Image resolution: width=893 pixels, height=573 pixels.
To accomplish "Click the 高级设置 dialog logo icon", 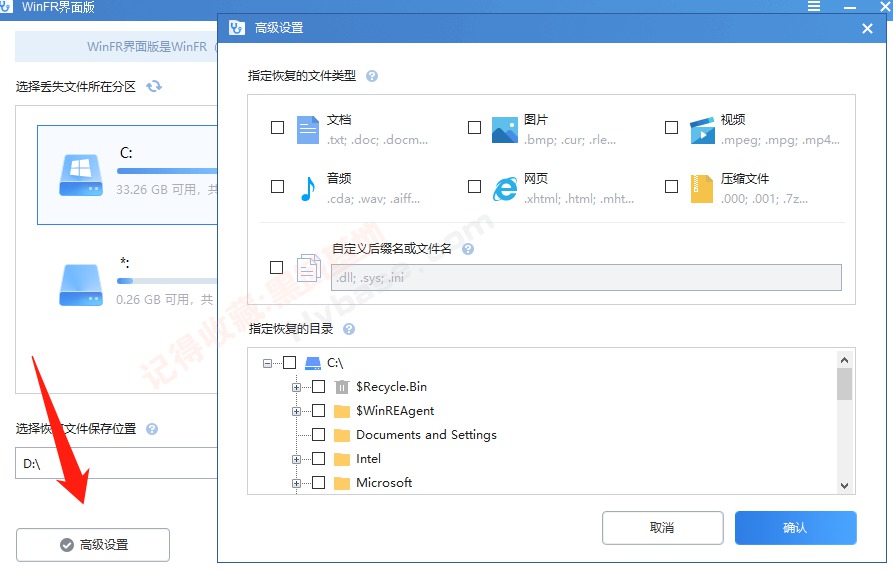I will pyautogui.click(x=236, y=27).
